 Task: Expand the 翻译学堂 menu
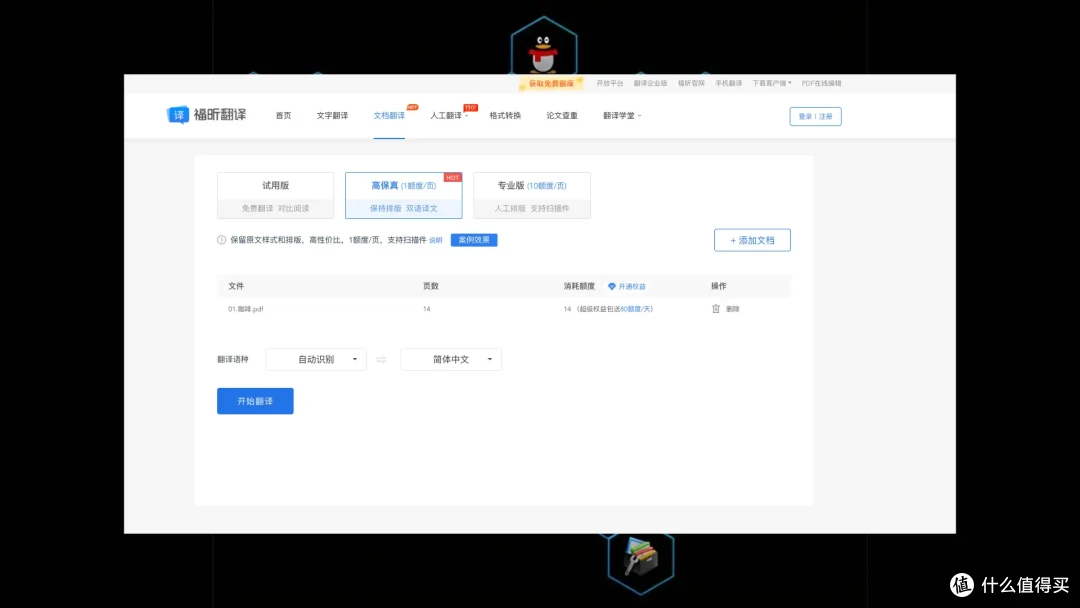pos(622,116)
